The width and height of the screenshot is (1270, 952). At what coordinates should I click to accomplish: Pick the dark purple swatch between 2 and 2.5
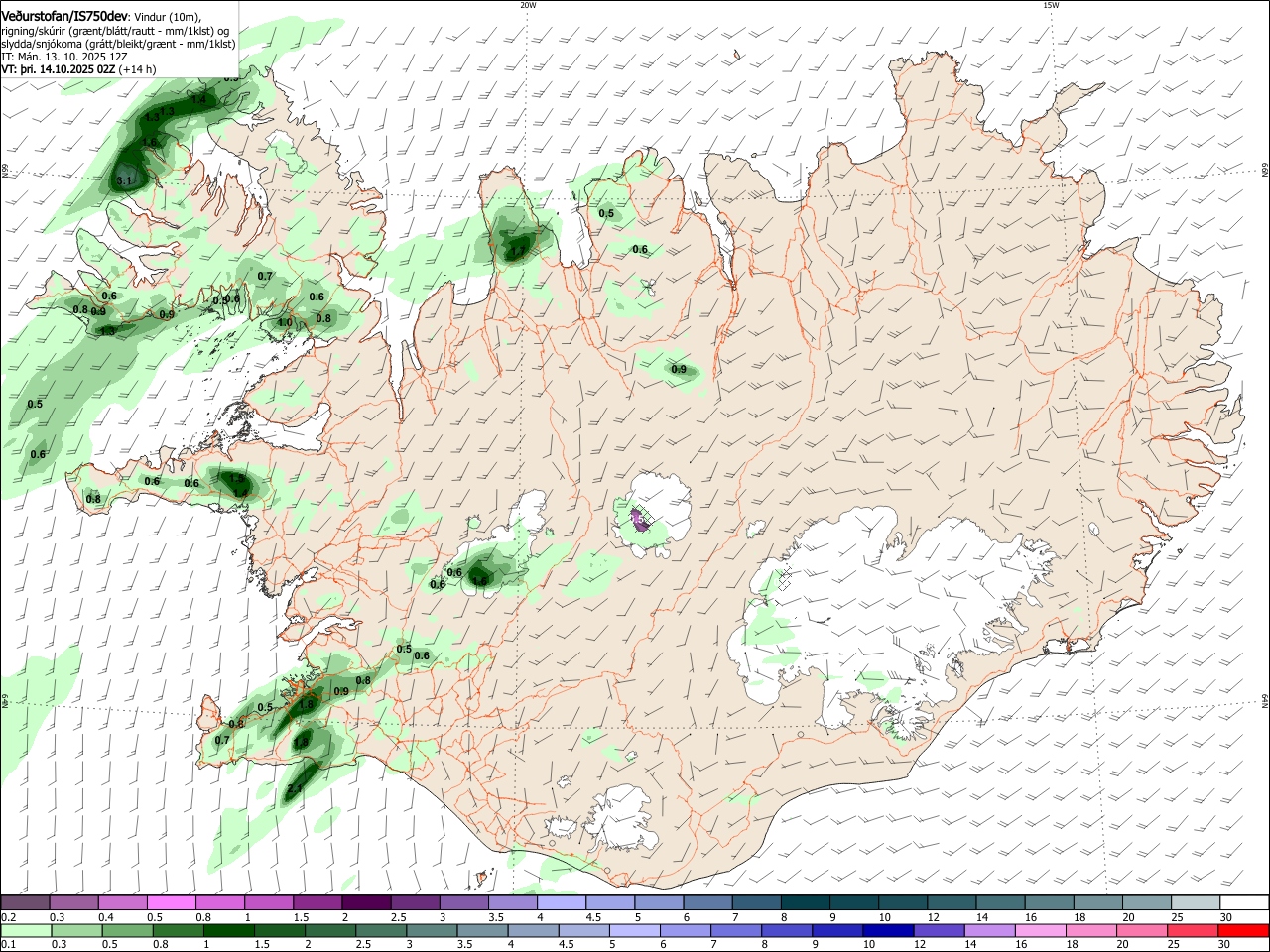(366, 903)
